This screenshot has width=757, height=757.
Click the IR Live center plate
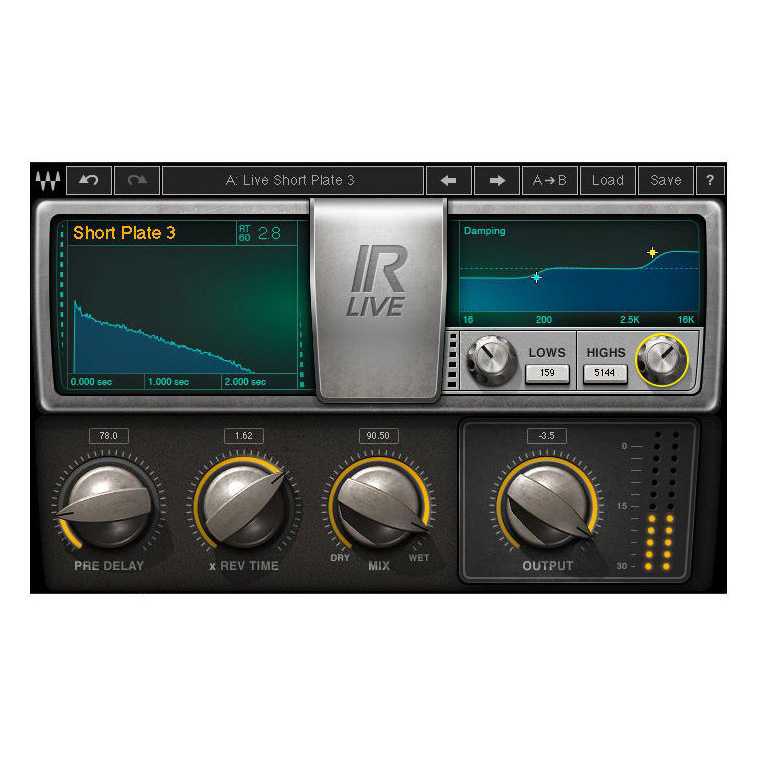tap(379, 299)
